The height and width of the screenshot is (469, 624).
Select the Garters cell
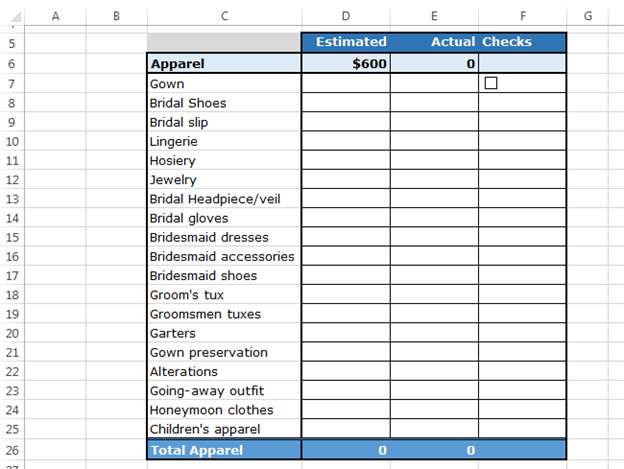coord(224,333)
